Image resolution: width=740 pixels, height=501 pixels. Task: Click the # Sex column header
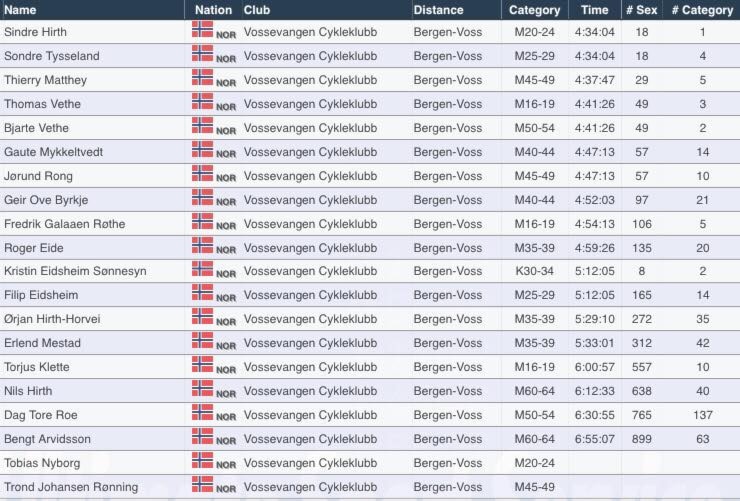click(x=641, y=10)
